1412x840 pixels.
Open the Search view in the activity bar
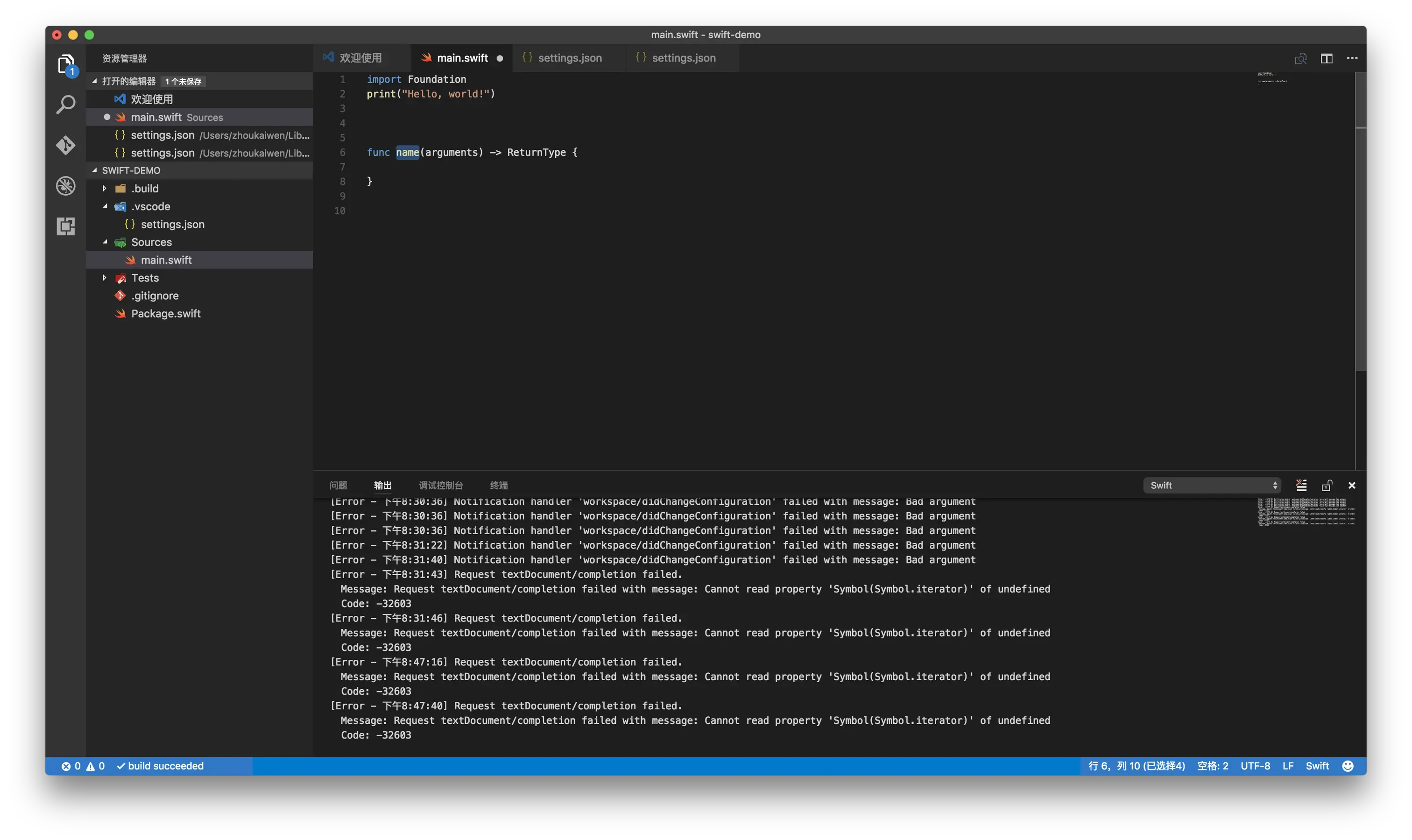[66, 104]
